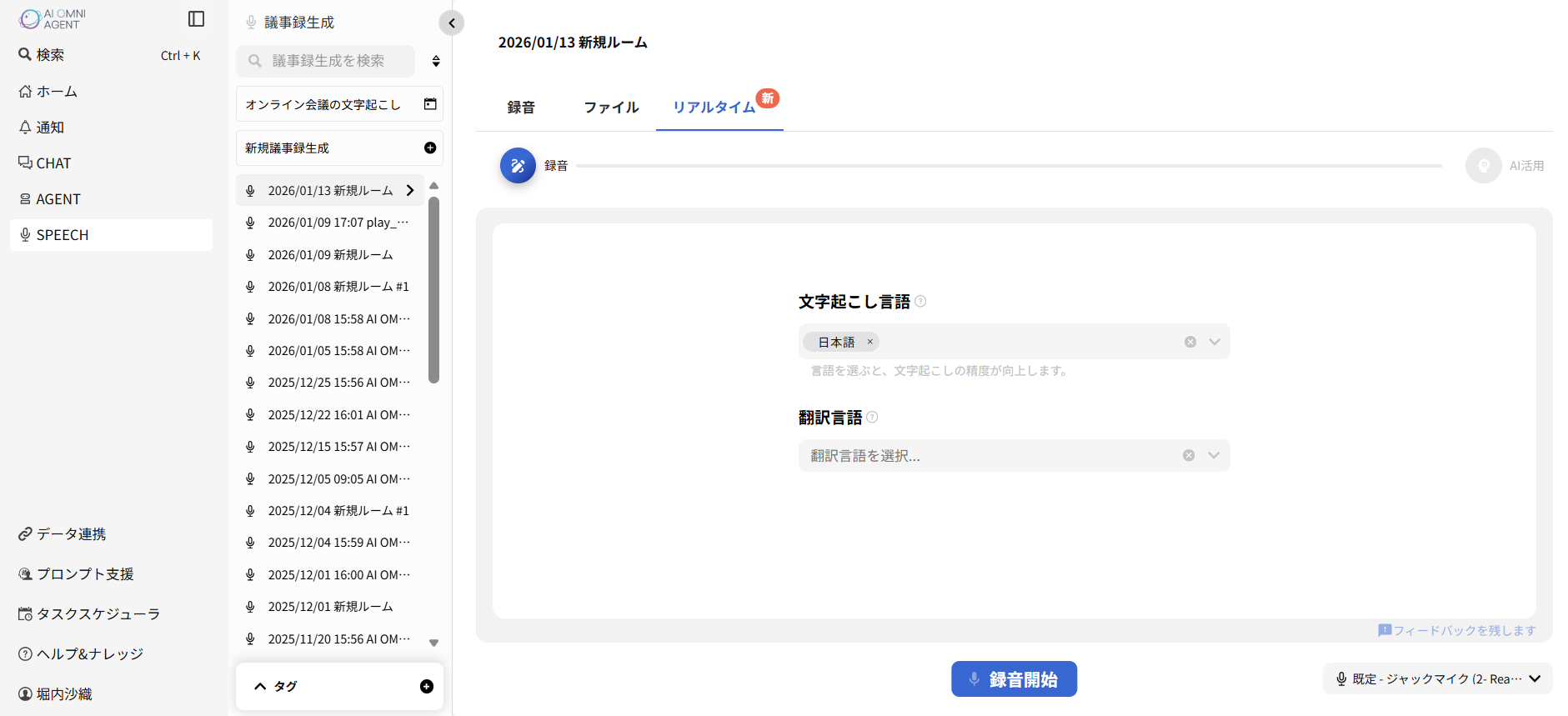
Task: Click the microphone icon for 2025/12/22 16:01
Action: tap(250, 414)
